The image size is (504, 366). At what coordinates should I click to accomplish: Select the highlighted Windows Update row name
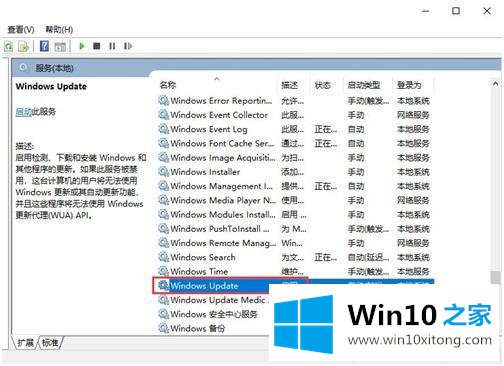204,286
